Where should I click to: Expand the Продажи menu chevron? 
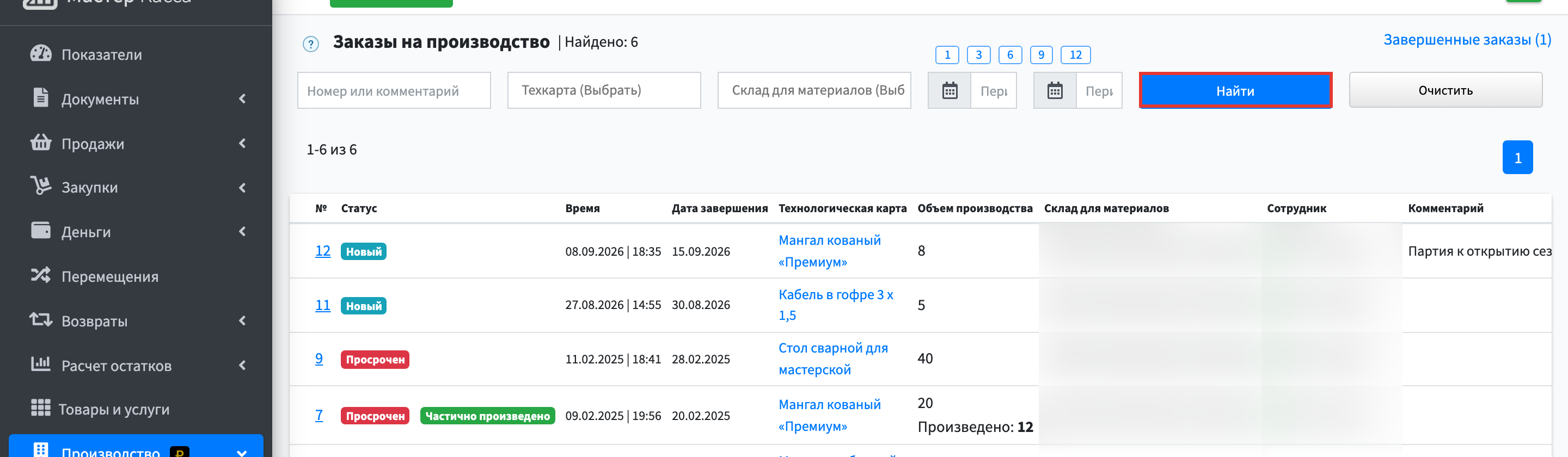(x=242, y=143)
